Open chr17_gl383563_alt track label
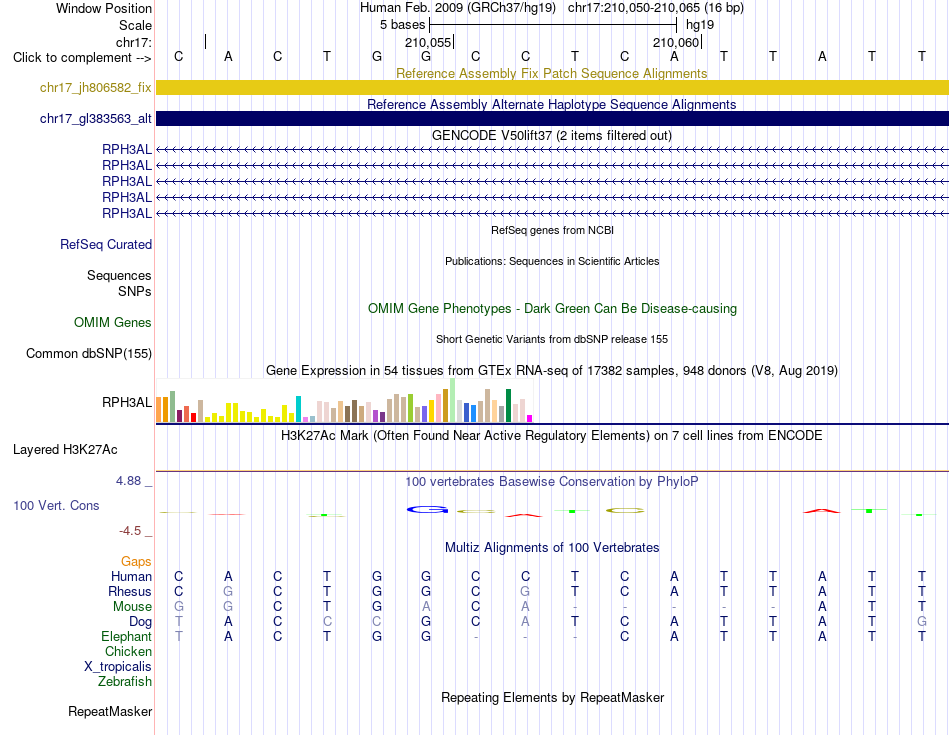Viewport: 950px width, 735px height. (x=96, y=119)
